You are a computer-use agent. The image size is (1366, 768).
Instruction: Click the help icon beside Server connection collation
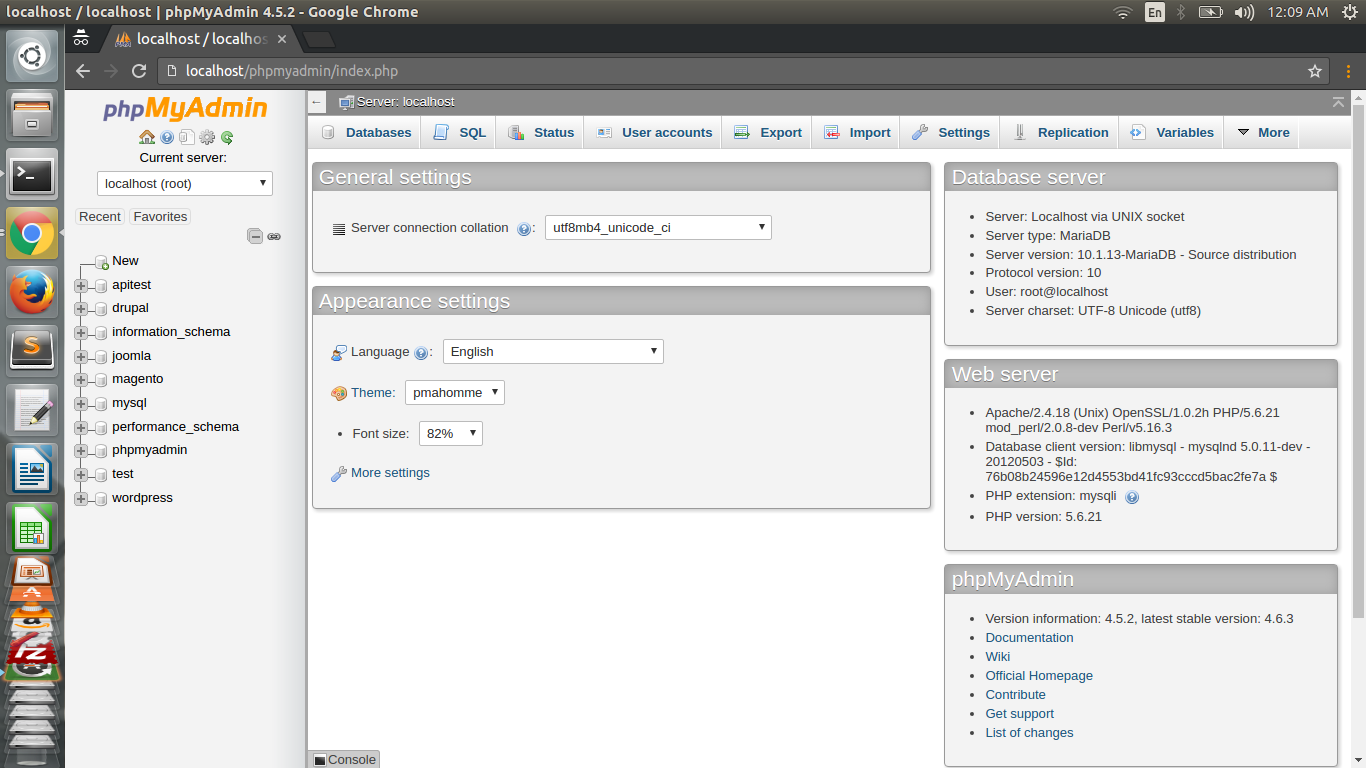click(x=525, y=228)
